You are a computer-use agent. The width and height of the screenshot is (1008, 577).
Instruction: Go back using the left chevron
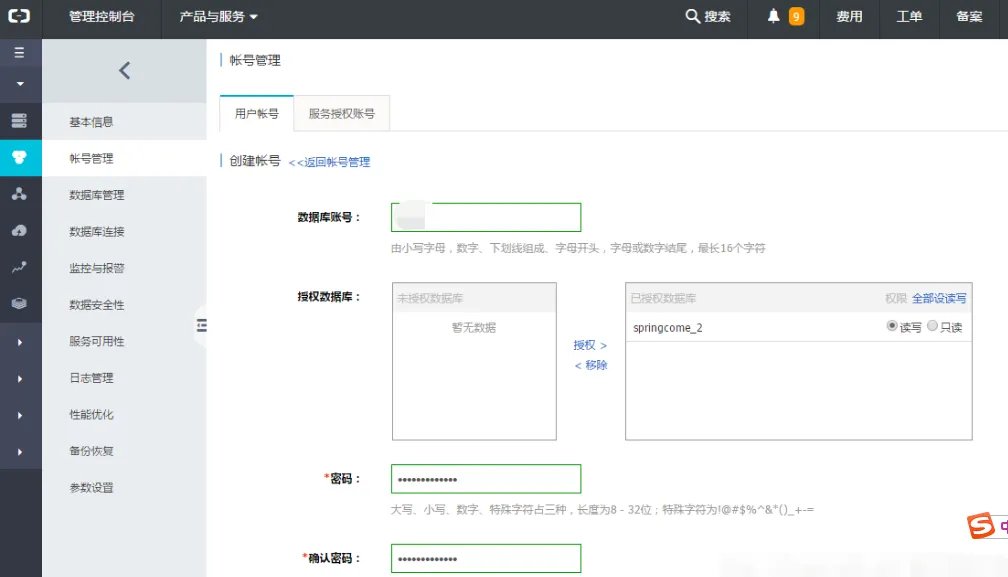(125, 71)
